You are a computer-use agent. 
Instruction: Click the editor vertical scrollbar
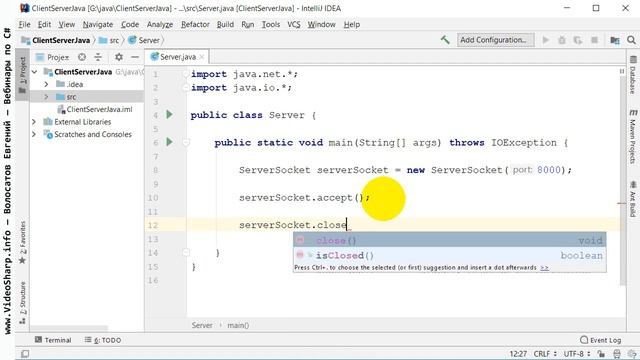pyautogui.click(x=622, y=180)
